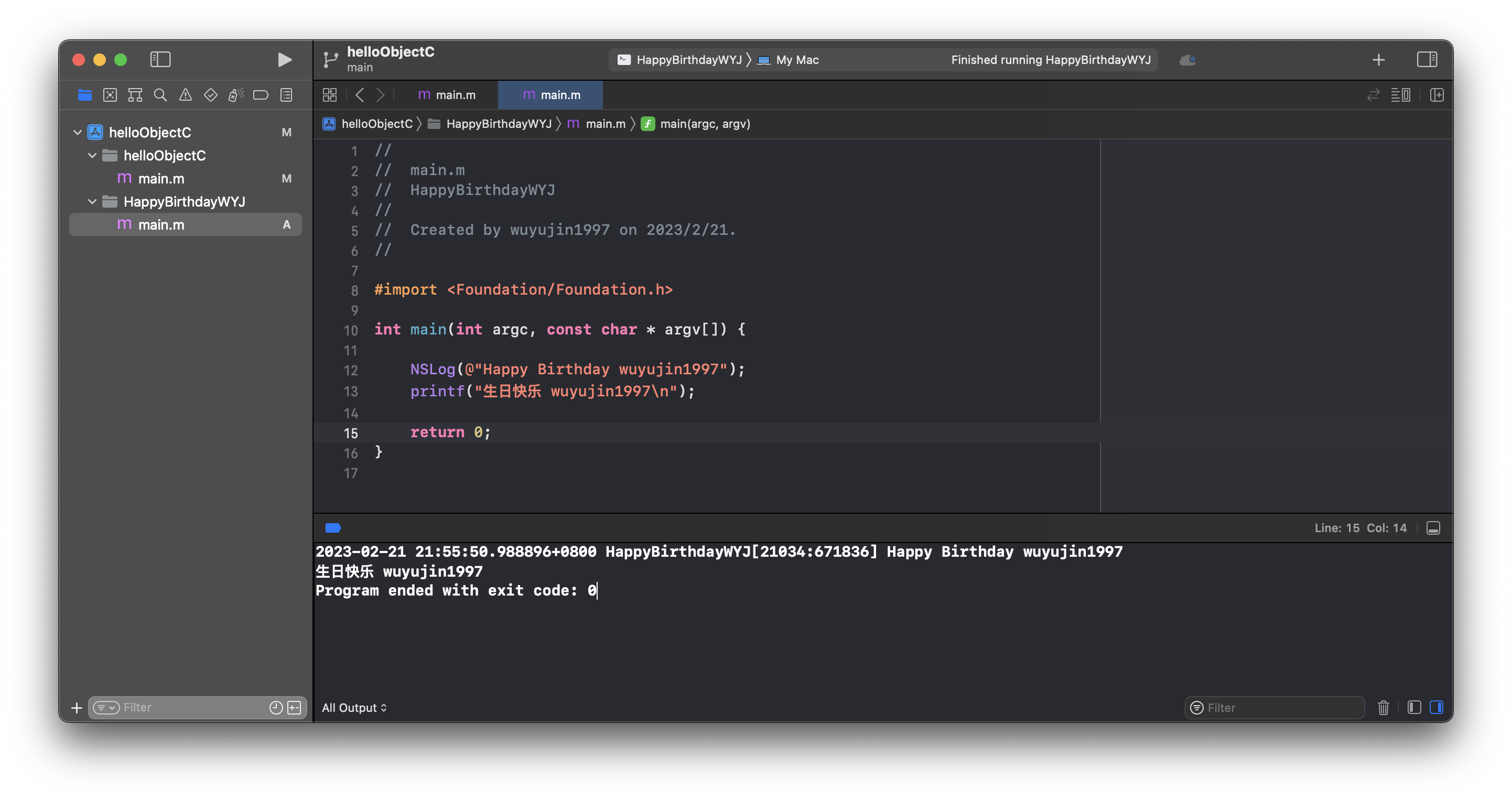Hide the debug area with the bottom panel icon
Image resolution: width=1512 pixels, height=800 pixels.
(1433, 528)
